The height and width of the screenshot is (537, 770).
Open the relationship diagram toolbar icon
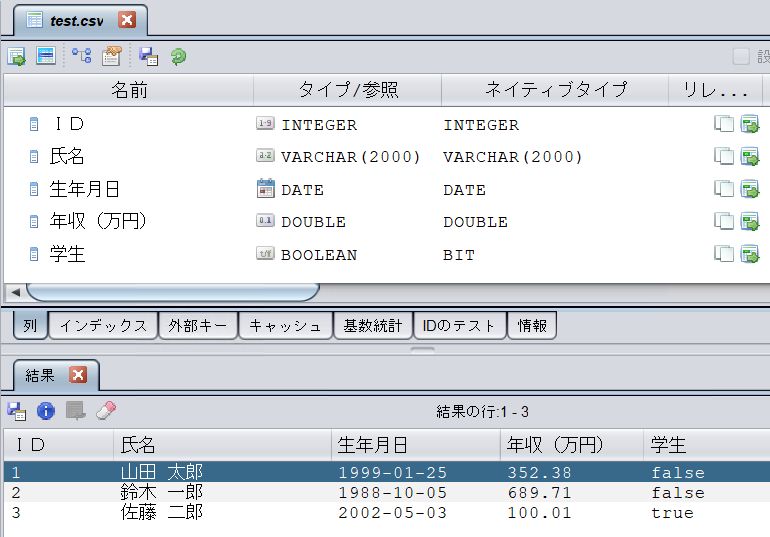click(x=82, y=55)
